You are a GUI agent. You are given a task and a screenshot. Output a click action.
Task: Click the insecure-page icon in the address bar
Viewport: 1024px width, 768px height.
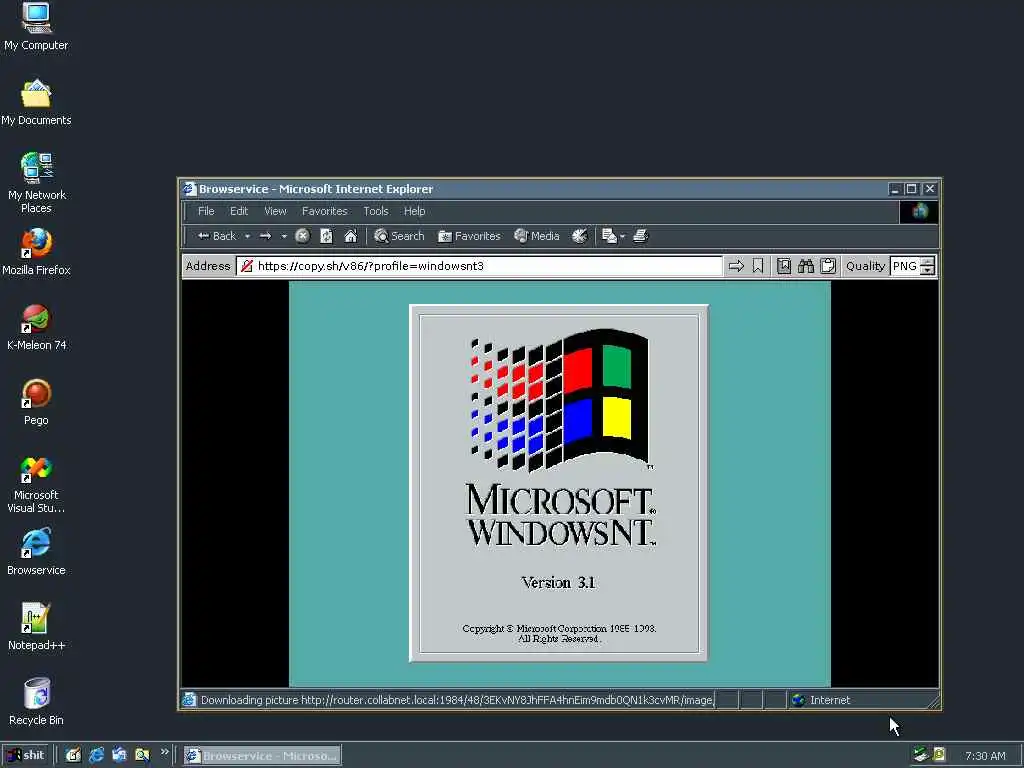click(247, 266)
